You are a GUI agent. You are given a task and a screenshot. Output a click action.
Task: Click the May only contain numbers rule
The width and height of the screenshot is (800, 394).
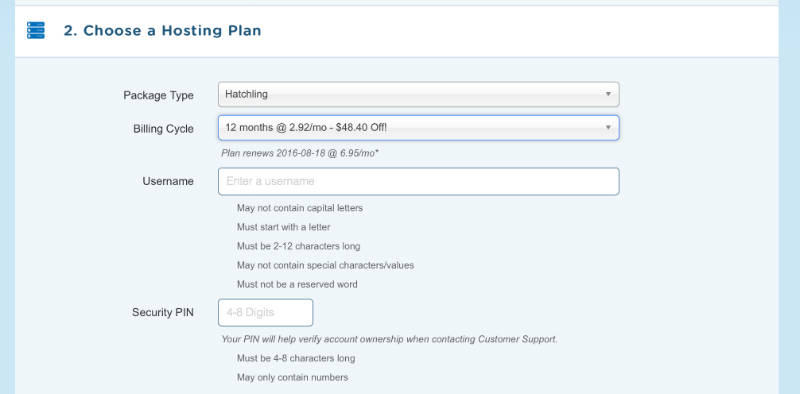[292, 378]
